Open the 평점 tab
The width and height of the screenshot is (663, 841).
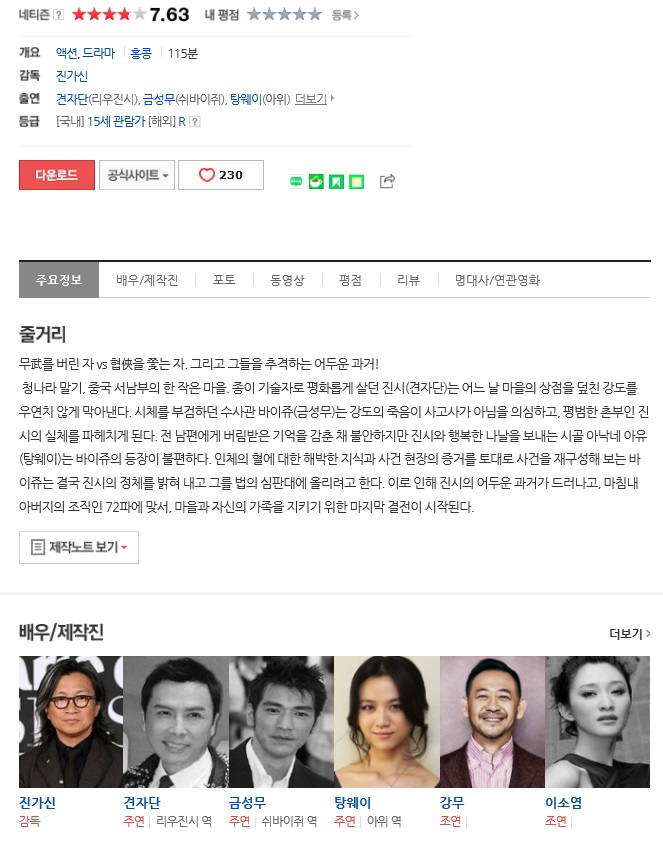click(350, 280)
